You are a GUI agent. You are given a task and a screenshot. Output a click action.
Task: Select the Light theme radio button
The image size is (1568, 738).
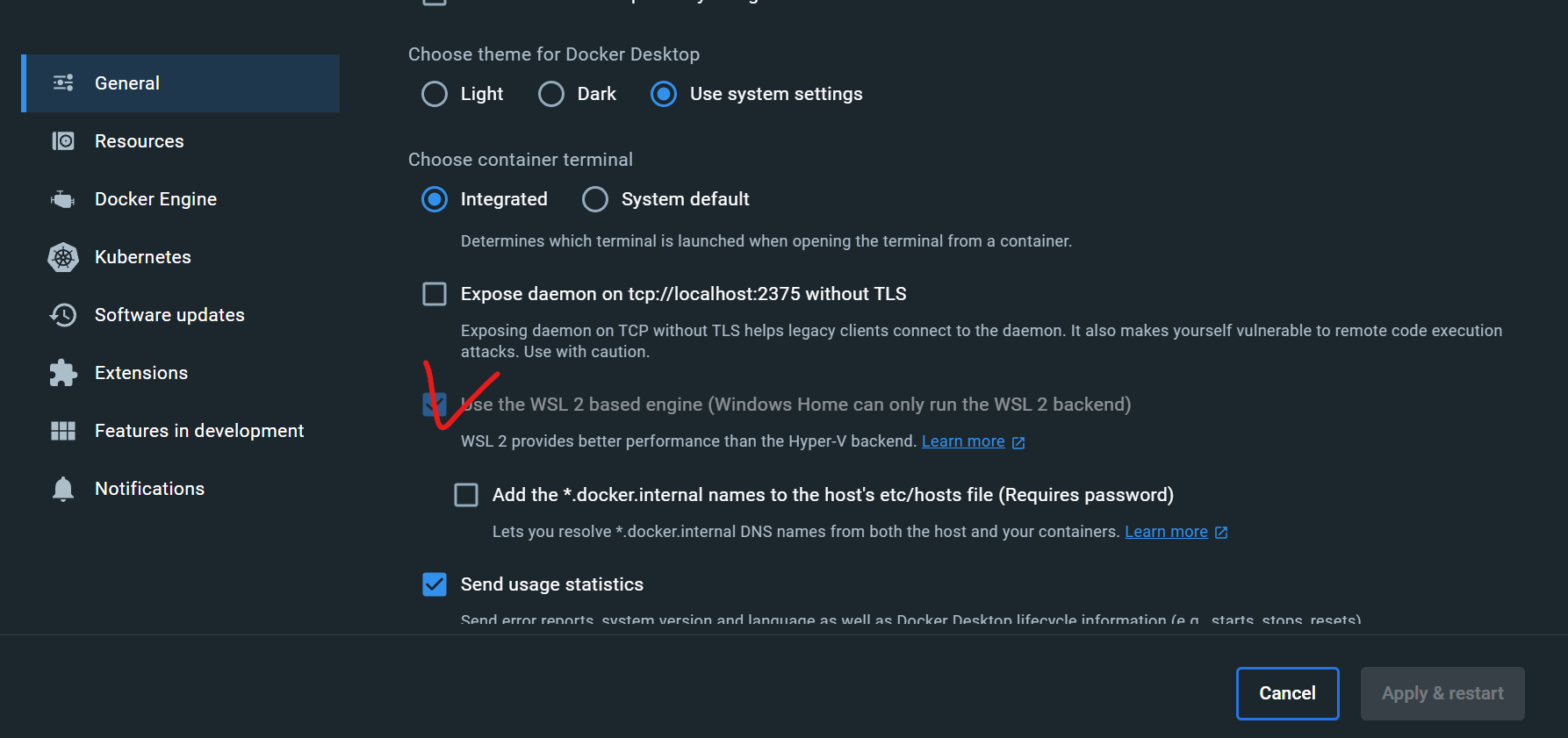[435, 93]
